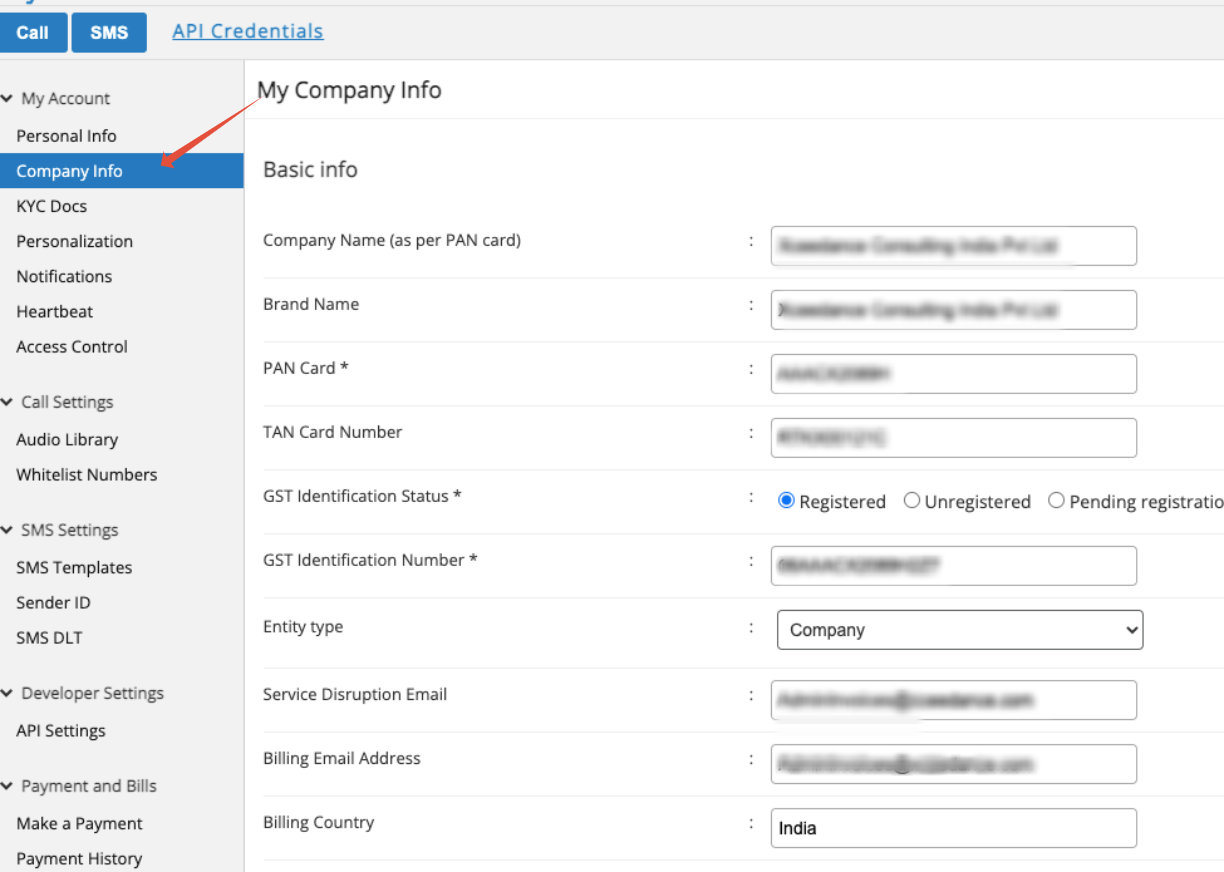Open Whitelist Numbers settings
The image size is (1224, 872).
click(87, 475)
